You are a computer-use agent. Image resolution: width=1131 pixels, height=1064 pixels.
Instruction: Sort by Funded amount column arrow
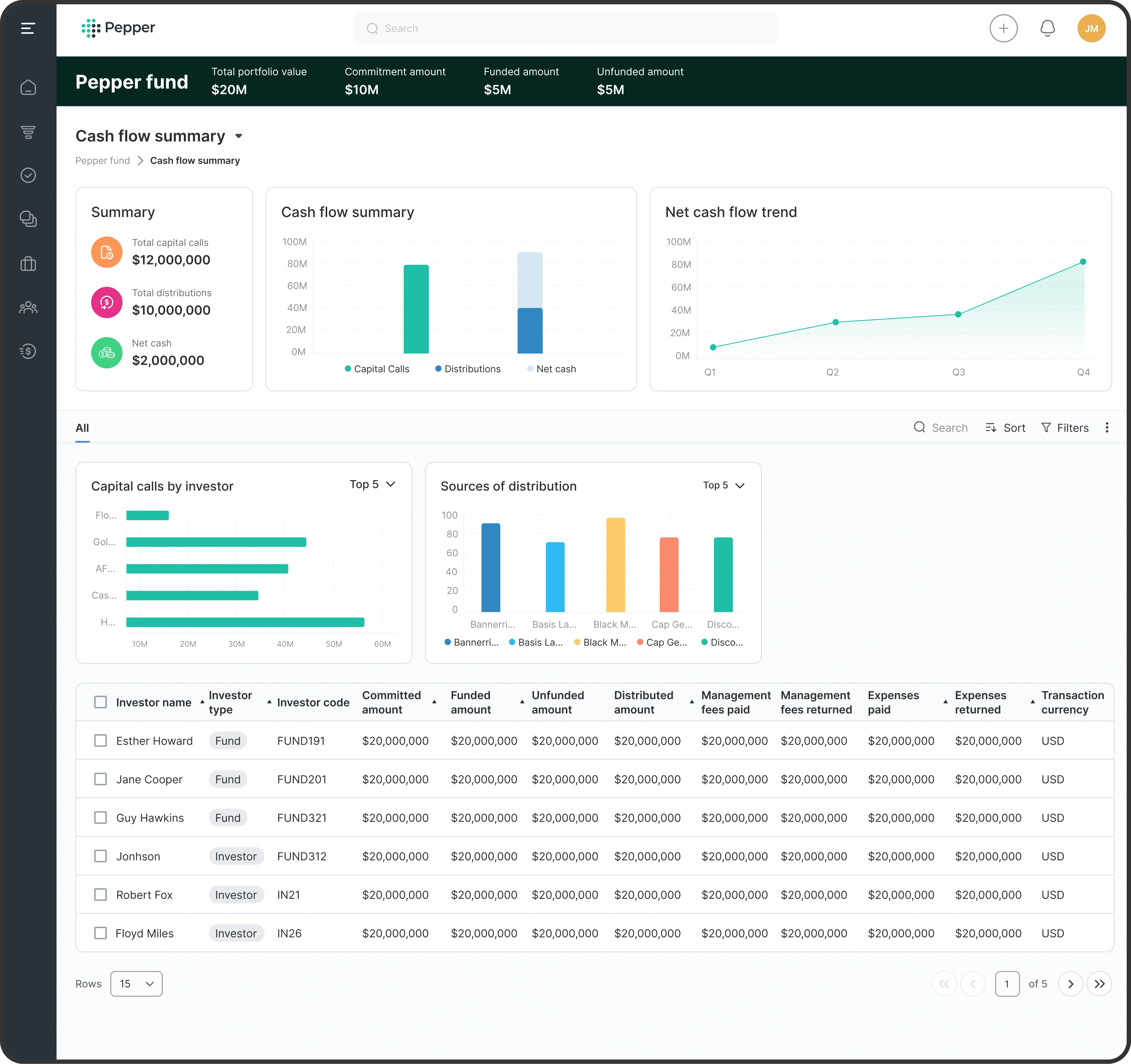[522, 702]
